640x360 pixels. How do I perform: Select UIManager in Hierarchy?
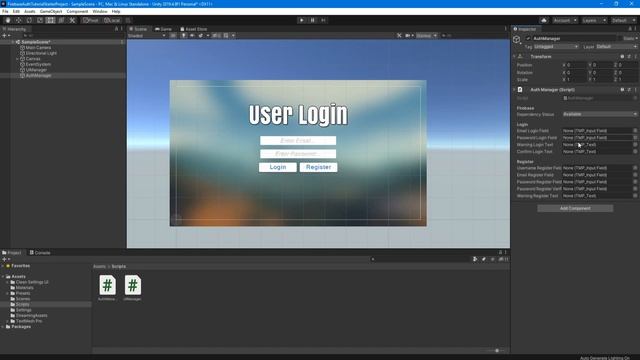pos(36,70)
